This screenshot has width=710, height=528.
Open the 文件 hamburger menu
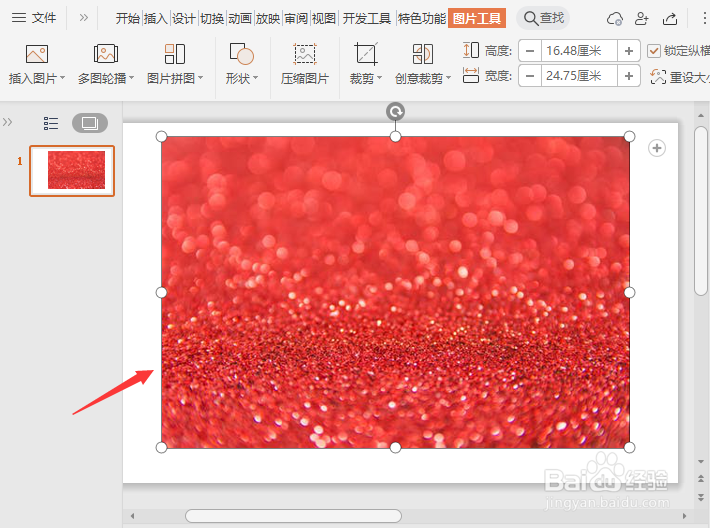[x=34, y=18]
